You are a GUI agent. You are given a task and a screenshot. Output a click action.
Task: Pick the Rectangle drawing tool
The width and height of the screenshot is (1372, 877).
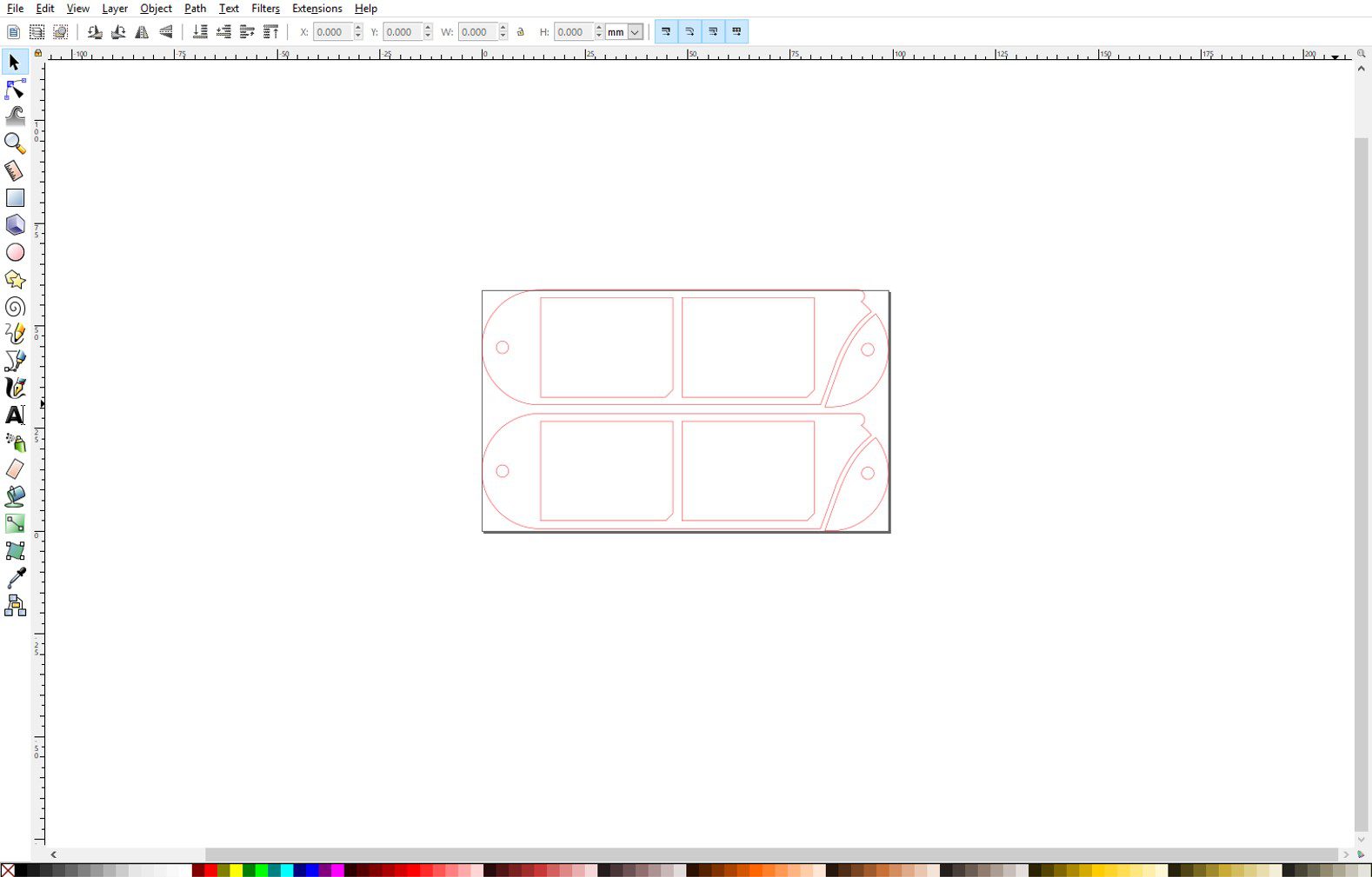(x=15, y=198)
